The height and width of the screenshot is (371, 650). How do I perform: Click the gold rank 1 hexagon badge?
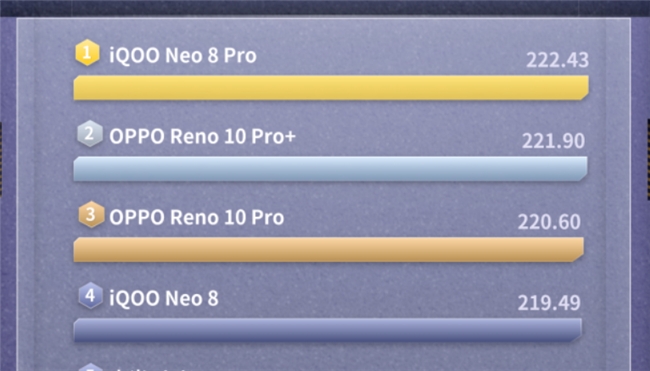click(x=87, y=53)
